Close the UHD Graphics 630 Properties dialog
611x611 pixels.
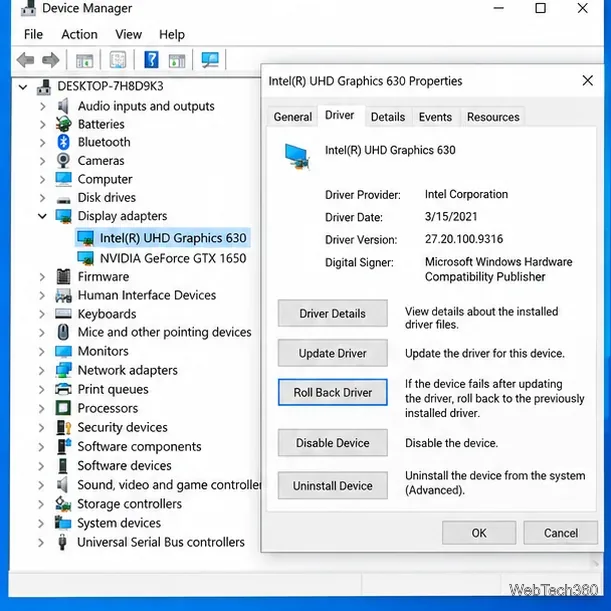tap(588, 81)
